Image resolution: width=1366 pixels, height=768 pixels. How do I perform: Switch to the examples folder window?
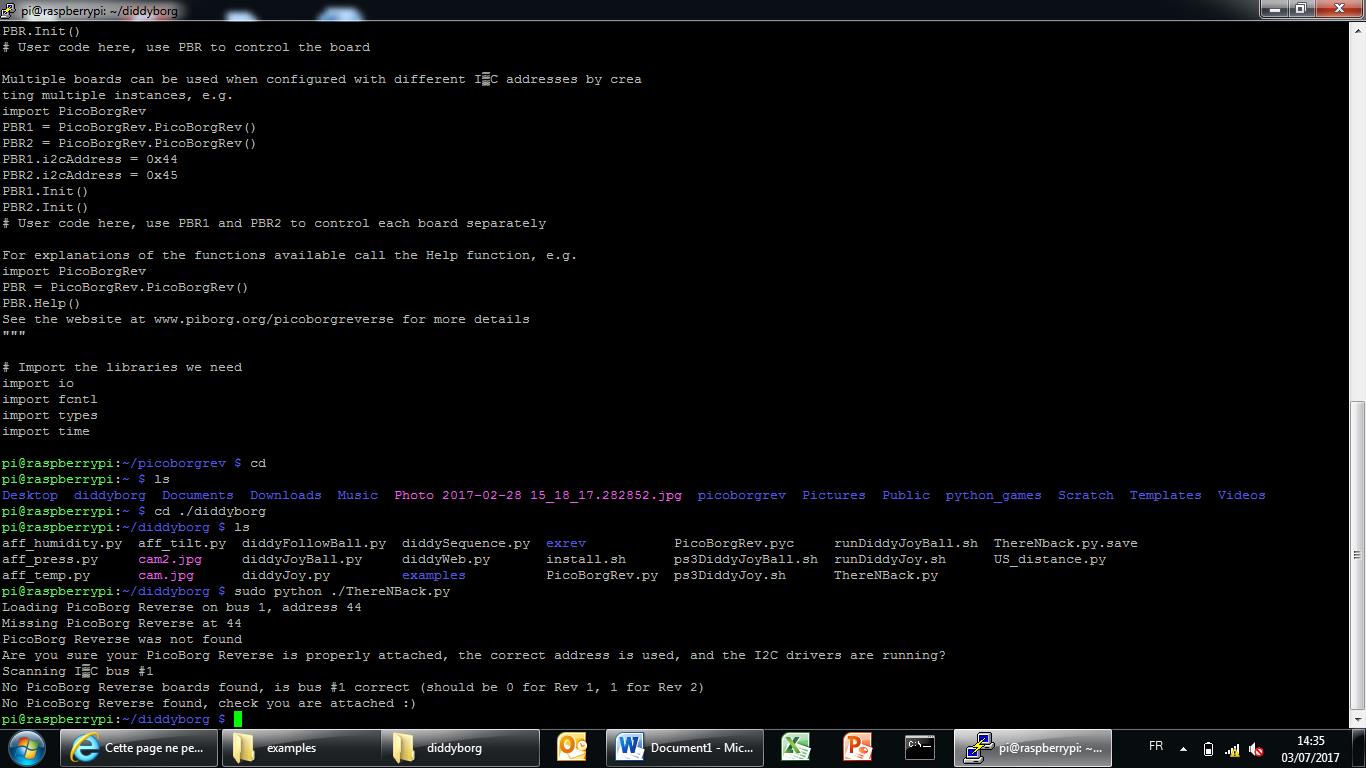coord(300,747)
